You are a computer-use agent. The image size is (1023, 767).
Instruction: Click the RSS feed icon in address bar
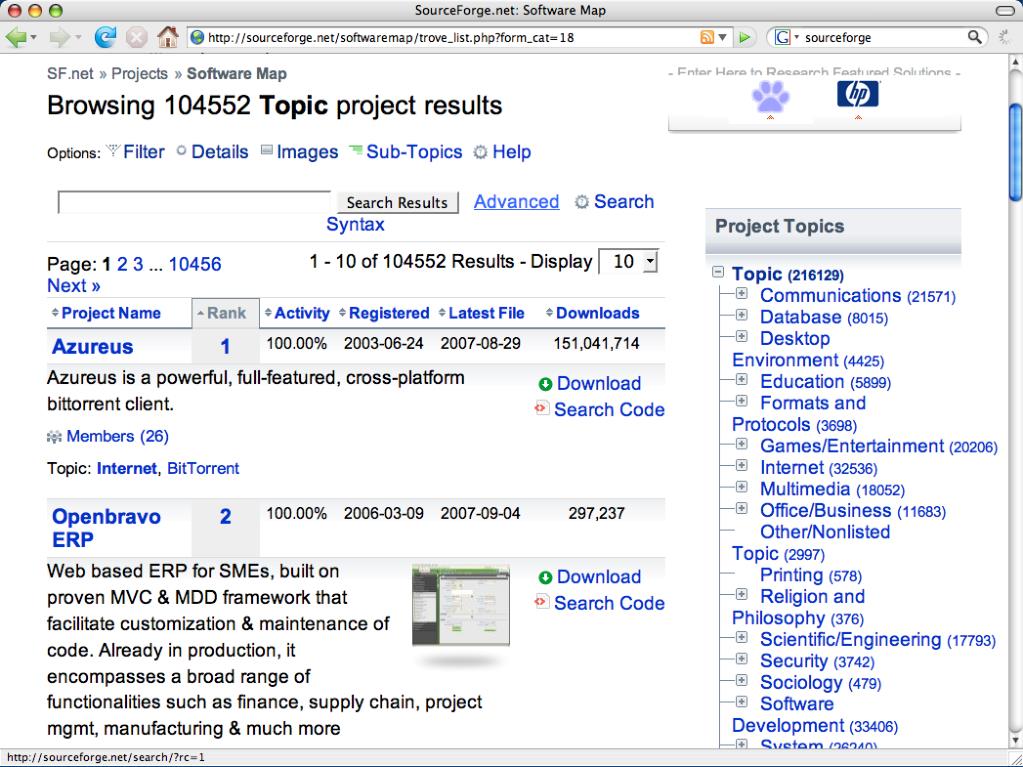click(708, 38)
